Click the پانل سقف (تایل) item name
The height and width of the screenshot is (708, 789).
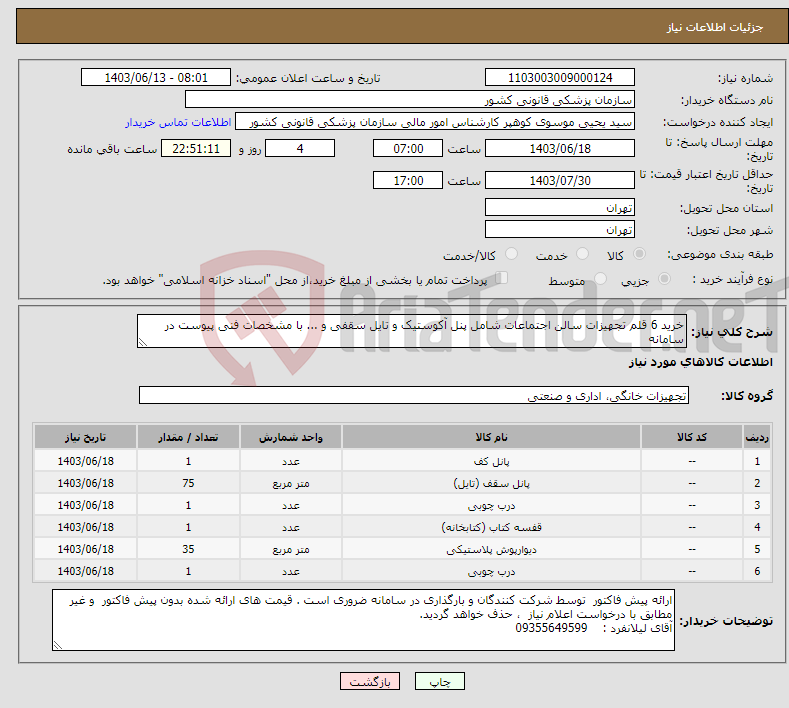click(491, 483)
